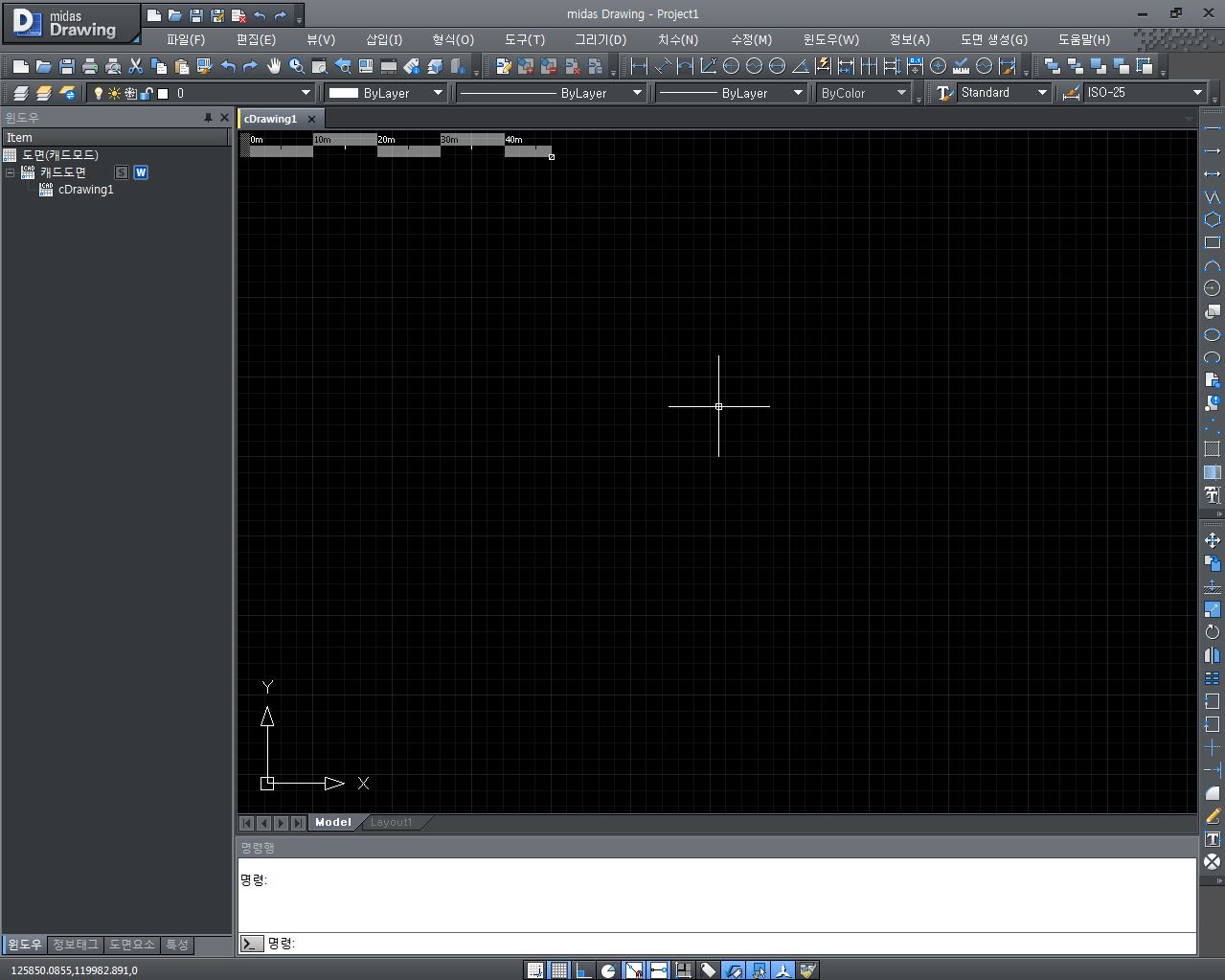
Task: Select the Radius dimension tool
Action: (731, 66)
